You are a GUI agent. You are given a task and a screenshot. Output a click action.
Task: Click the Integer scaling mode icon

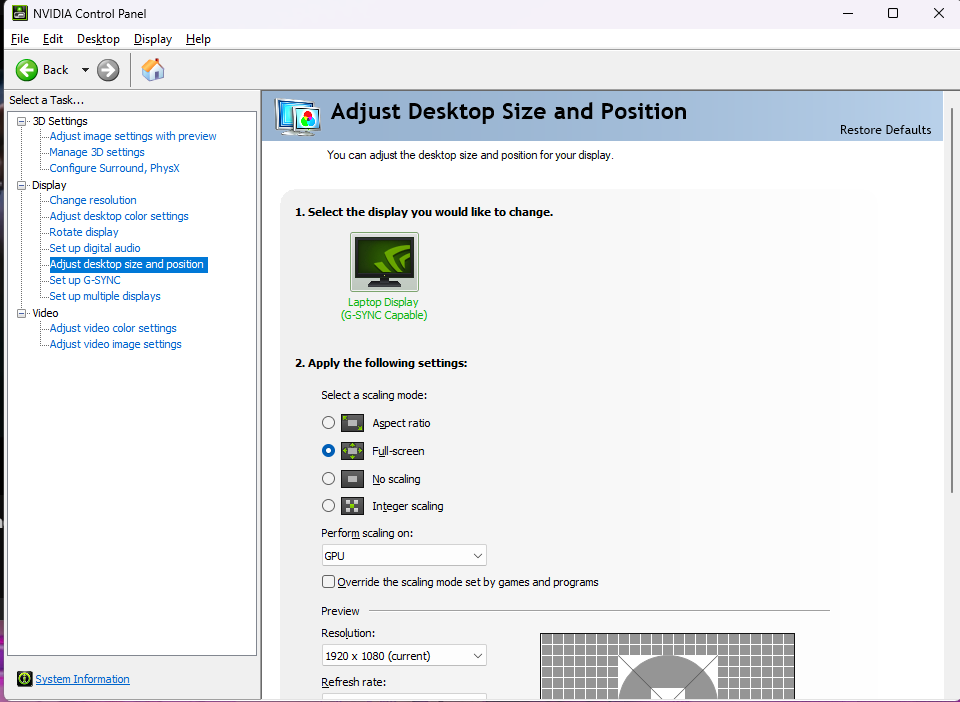[x=352, y=506]
